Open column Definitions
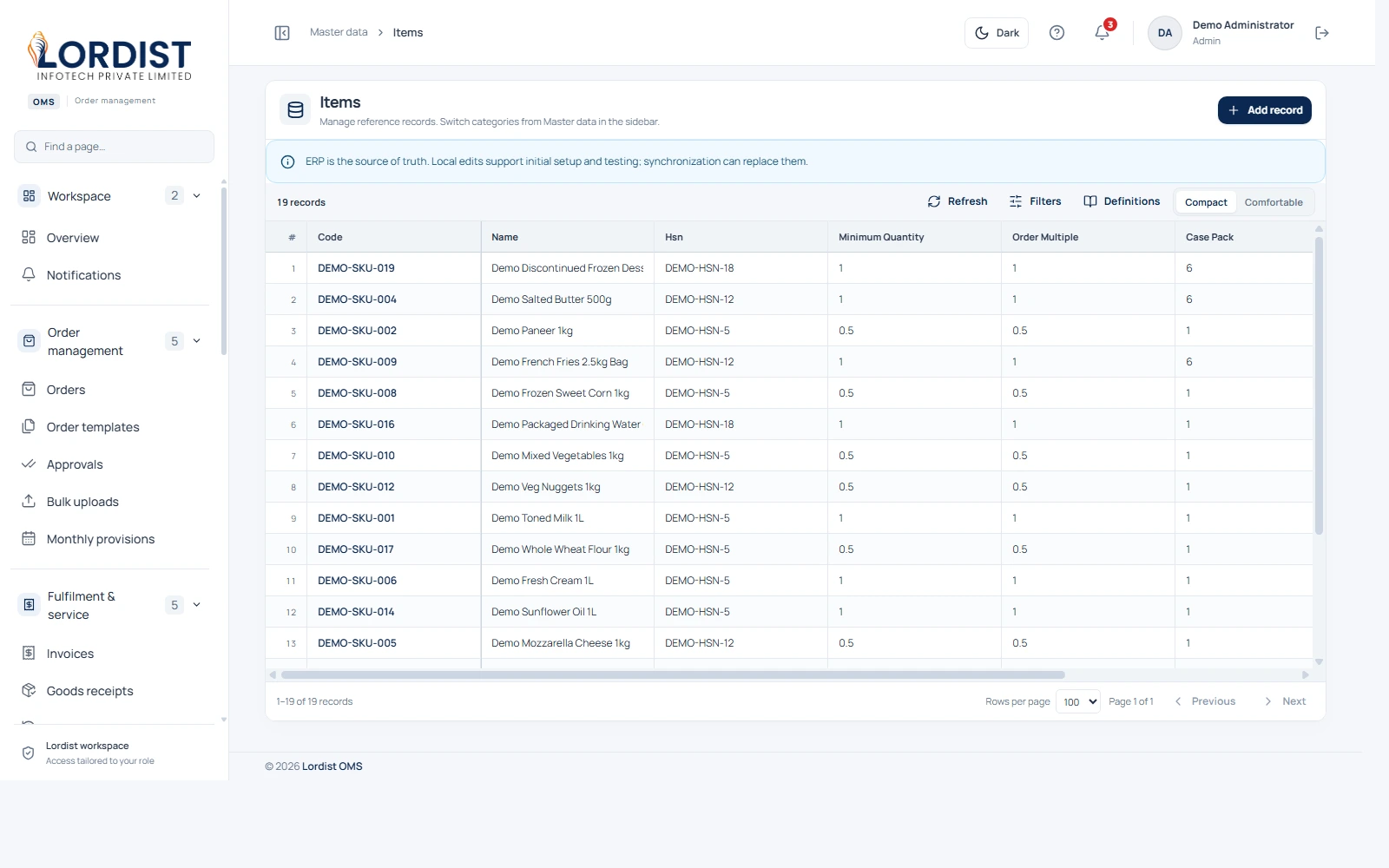This screenshot has width=1389, height=868. (1122, 201)
